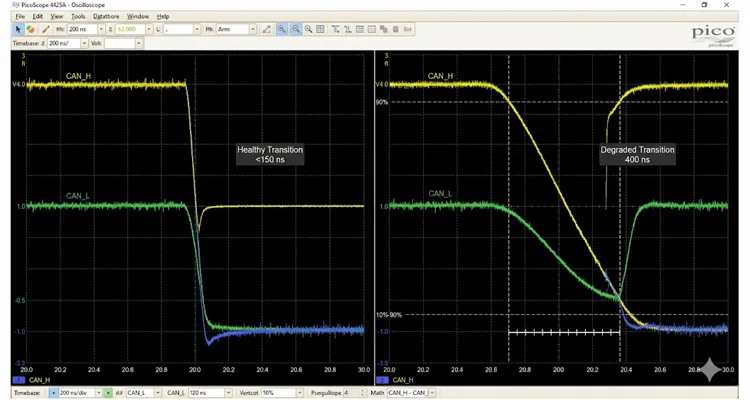The width and height of the screenshot is (750, 400).
Task: Click the 10%-90% ruler label
Action: coord(389,315)
